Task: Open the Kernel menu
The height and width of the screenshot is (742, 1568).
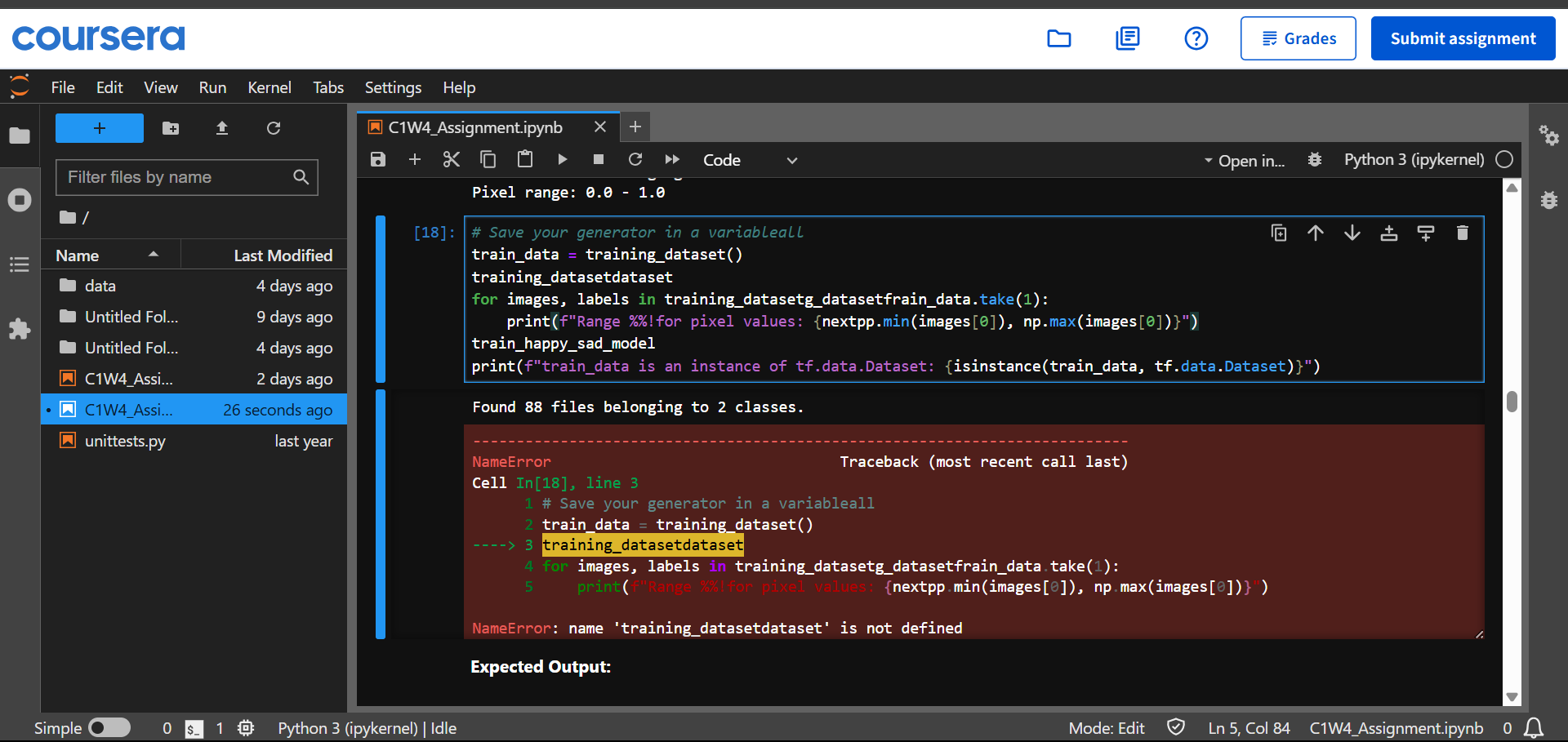Action: pos(269,87)
